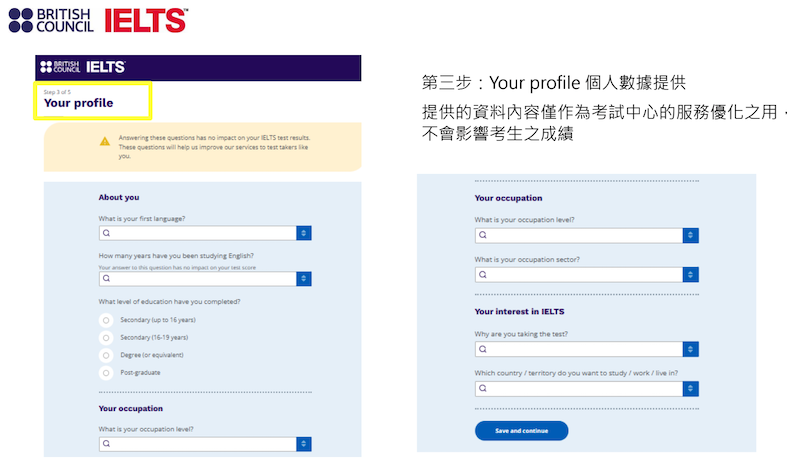Click the 'What level of education have you completed?' label
Viewport: 800px width, 461px height.
point(169,302)
